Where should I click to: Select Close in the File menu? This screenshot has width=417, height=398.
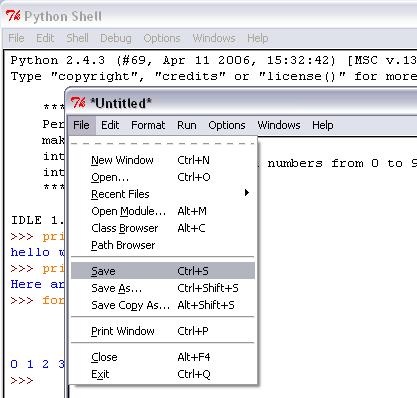click(x=163, y=357)
